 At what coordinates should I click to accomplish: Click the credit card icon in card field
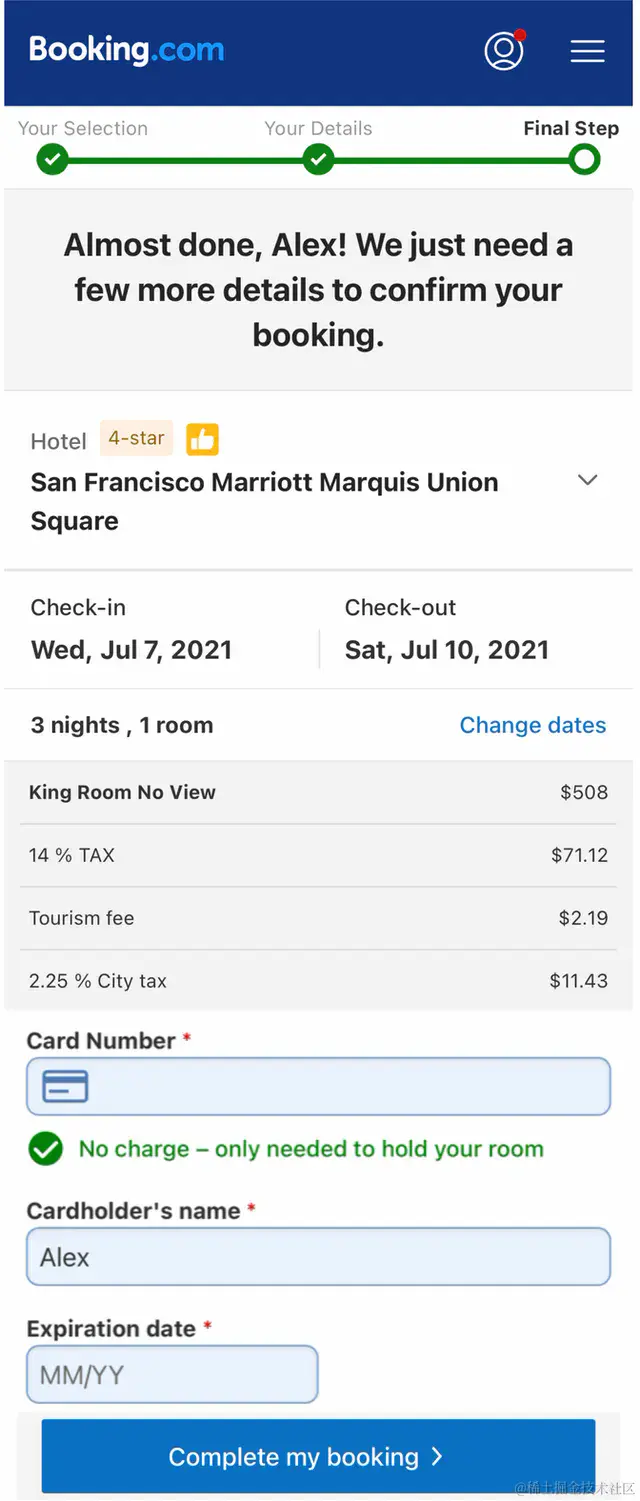66,1086
